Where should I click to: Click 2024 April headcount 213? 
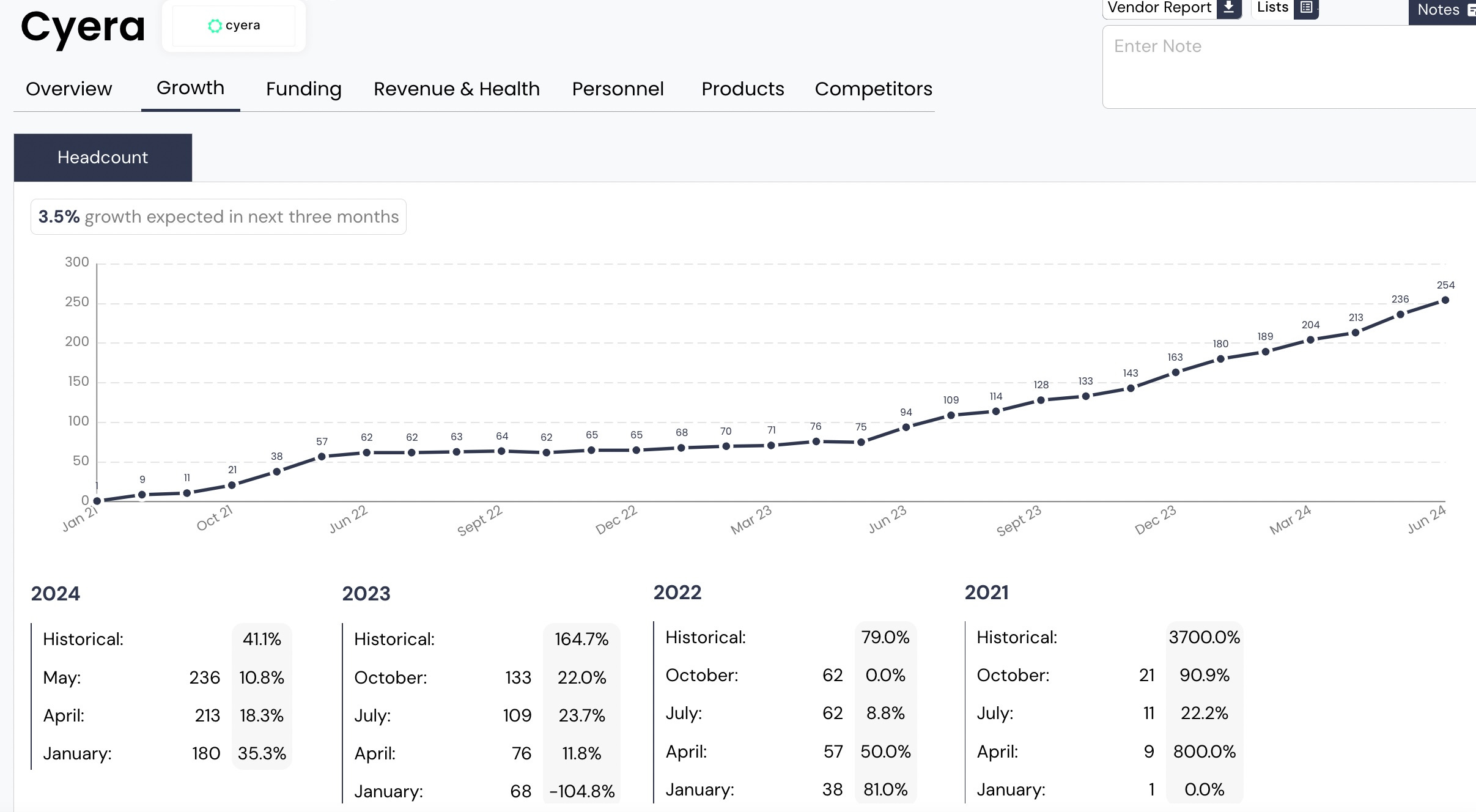click(207, 715)
